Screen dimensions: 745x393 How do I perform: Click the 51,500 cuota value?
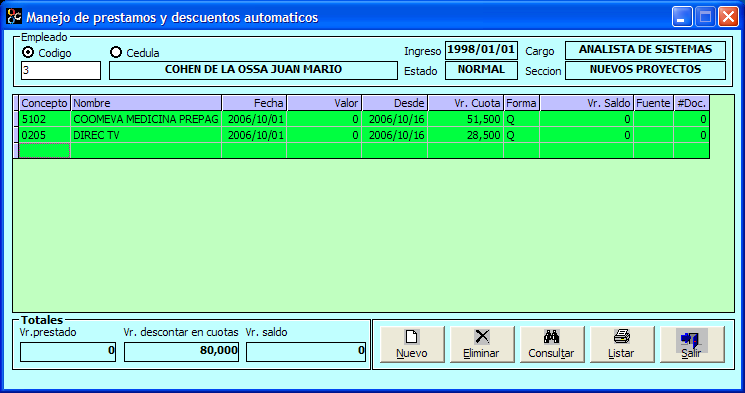tap(466, 119)
